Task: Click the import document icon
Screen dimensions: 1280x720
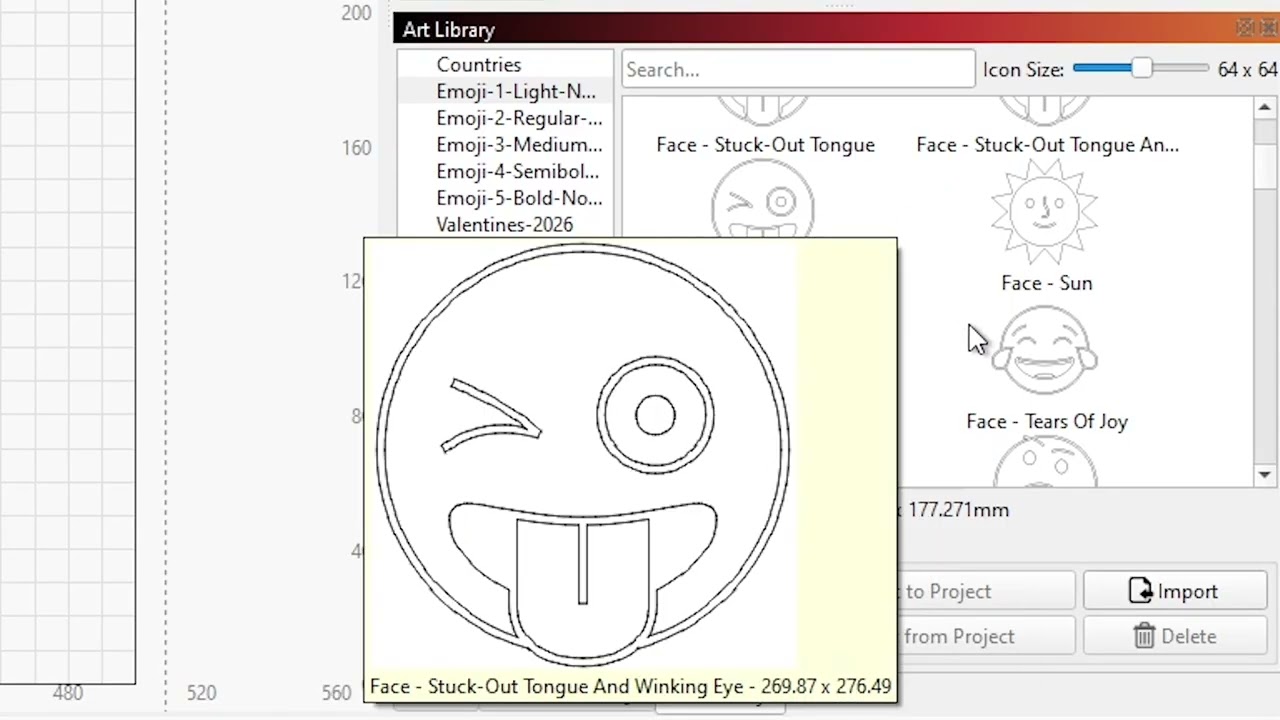Action: click(1141, 592)
